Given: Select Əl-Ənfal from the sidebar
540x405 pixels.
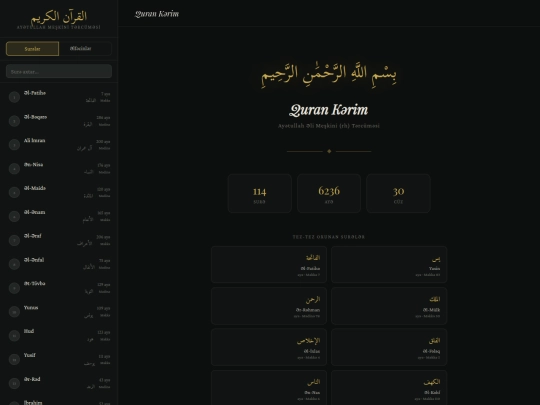Looking at the screenshot, I should [59, 264].
